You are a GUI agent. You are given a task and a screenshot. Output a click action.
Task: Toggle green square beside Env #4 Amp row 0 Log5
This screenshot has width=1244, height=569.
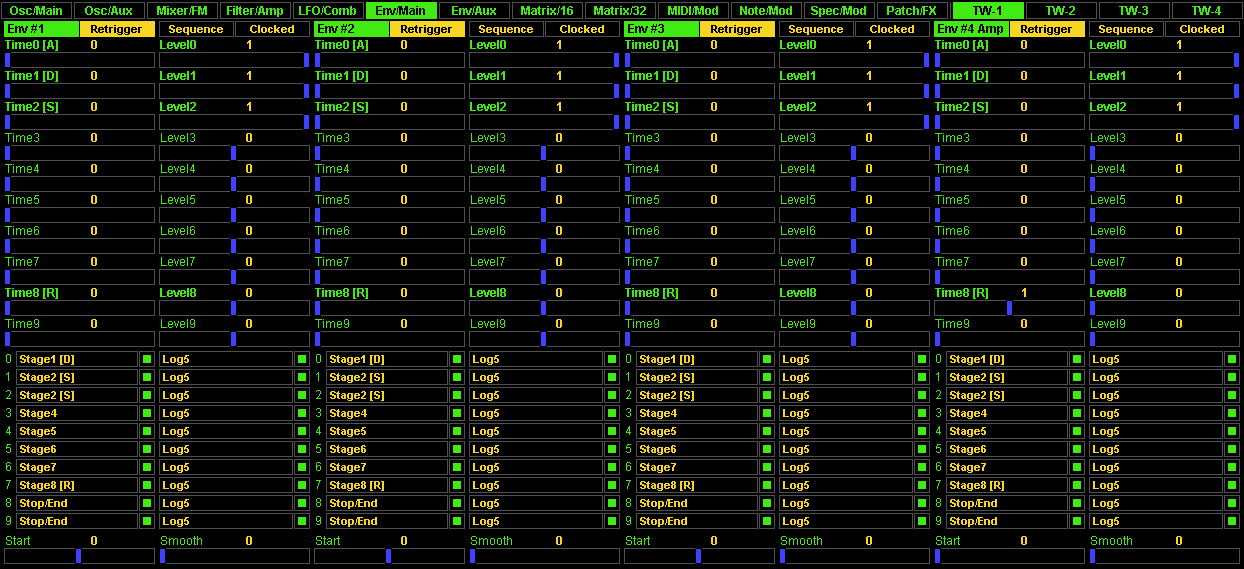1231,359
